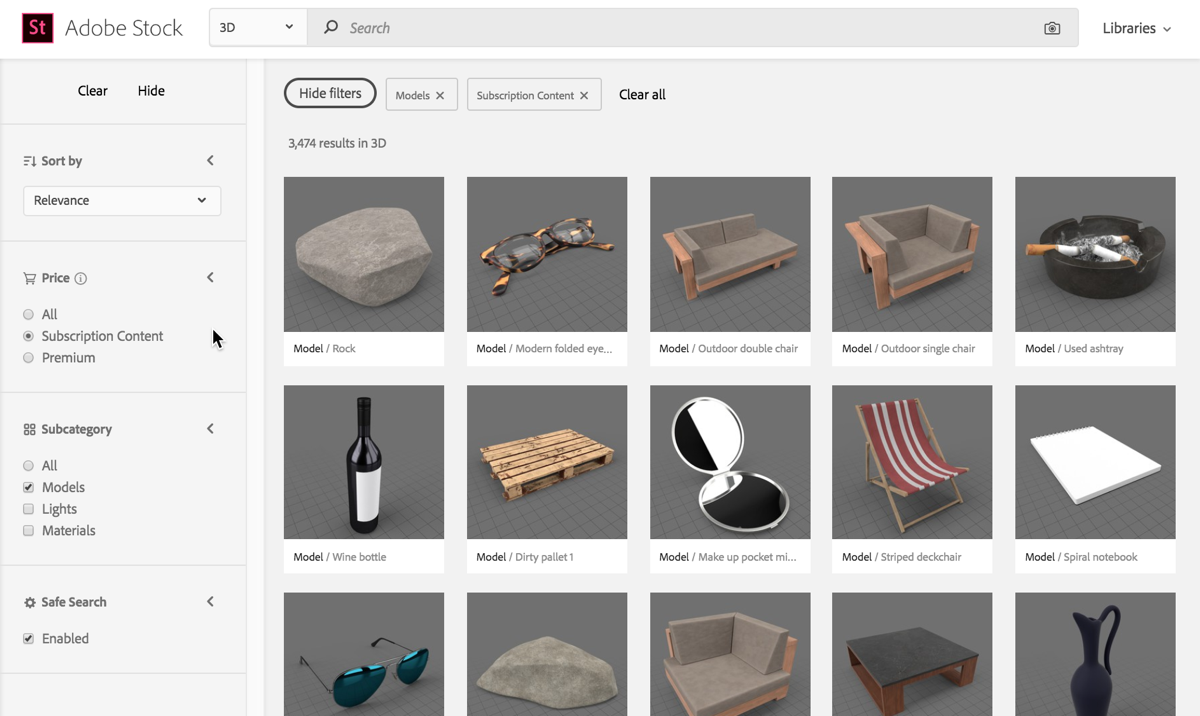The image size is (1200, 716).
Task: Click the Clear all link
Action: 642,95
